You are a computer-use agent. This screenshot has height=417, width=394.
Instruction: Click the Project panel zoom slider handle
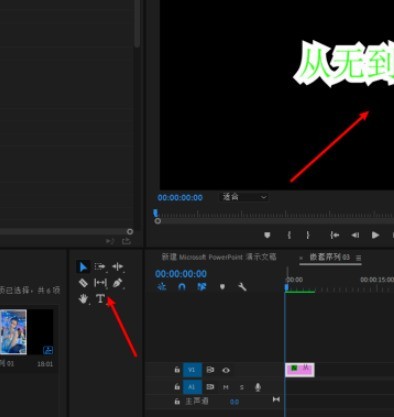pos(130,231)
